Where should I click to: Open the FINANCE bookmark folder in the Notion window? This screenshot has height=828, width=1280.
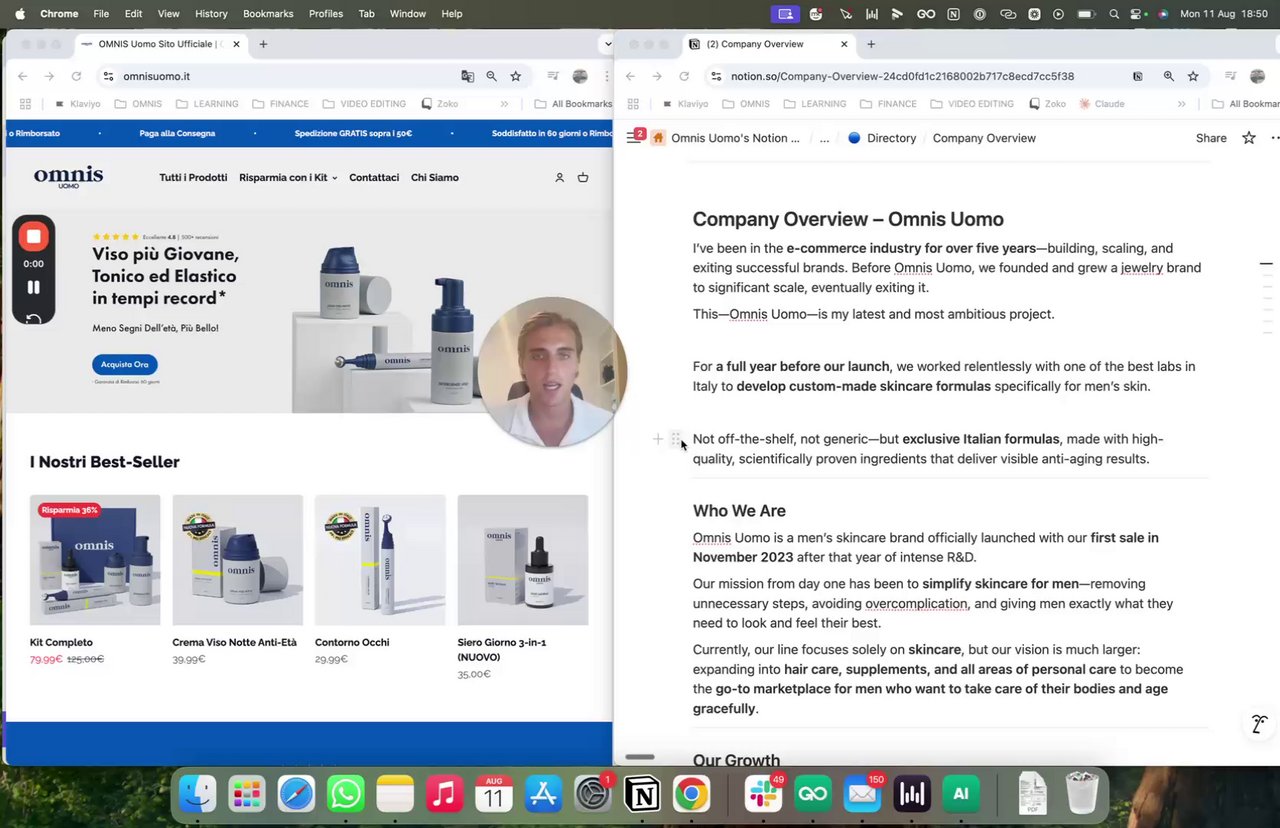click(888, 104)
